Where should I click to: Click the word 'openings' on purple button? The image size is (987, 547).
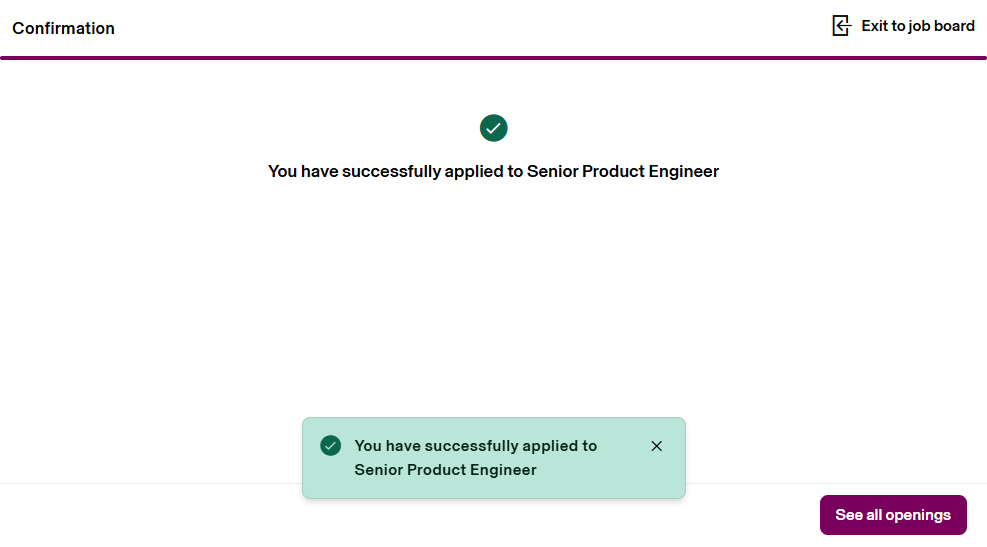pos(917,515)
